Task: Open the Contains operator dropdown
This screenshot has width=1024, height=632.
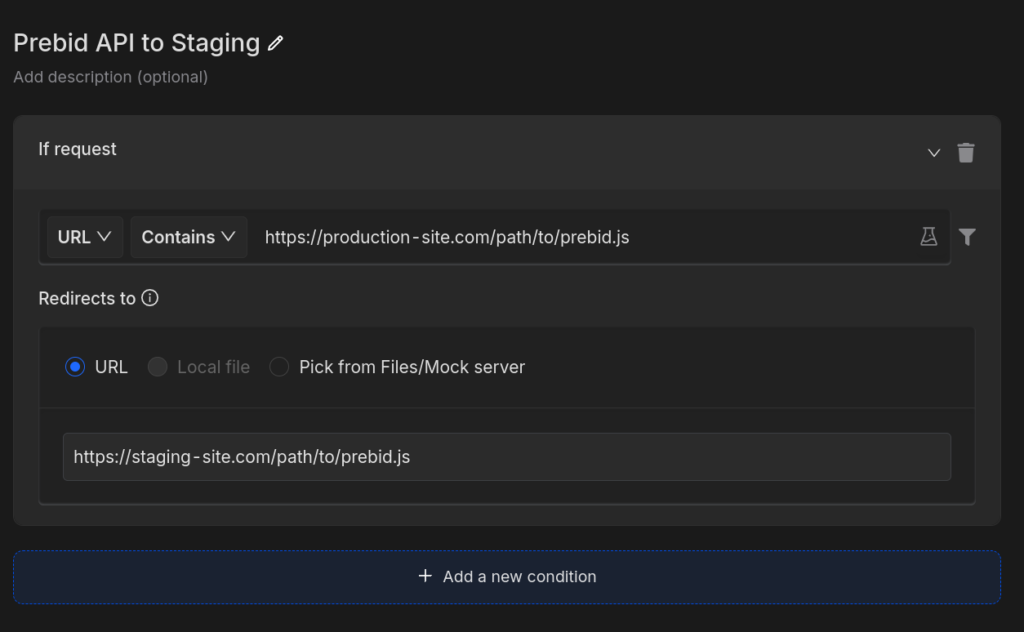Action: [x=189, y=237]
